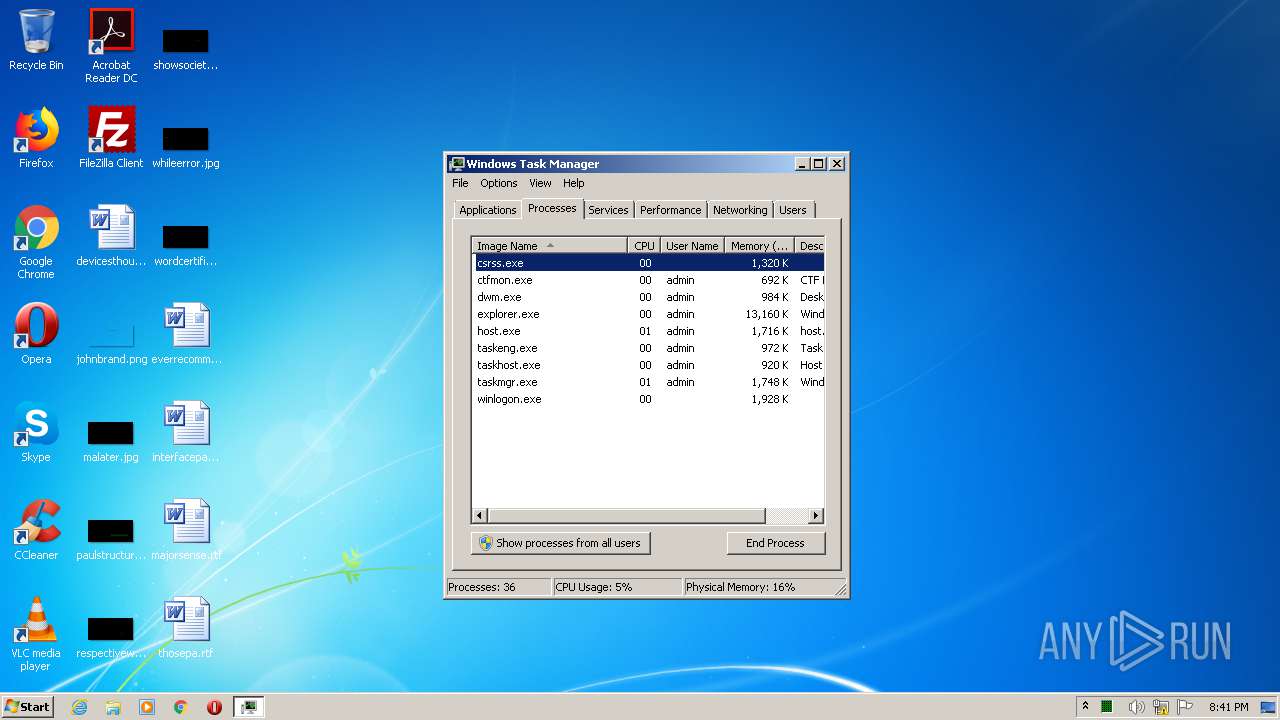The width and height of the screenshot is (1280, 720).
Task: Launch Opera desktop shortcut
Action: tap(36, 334)
